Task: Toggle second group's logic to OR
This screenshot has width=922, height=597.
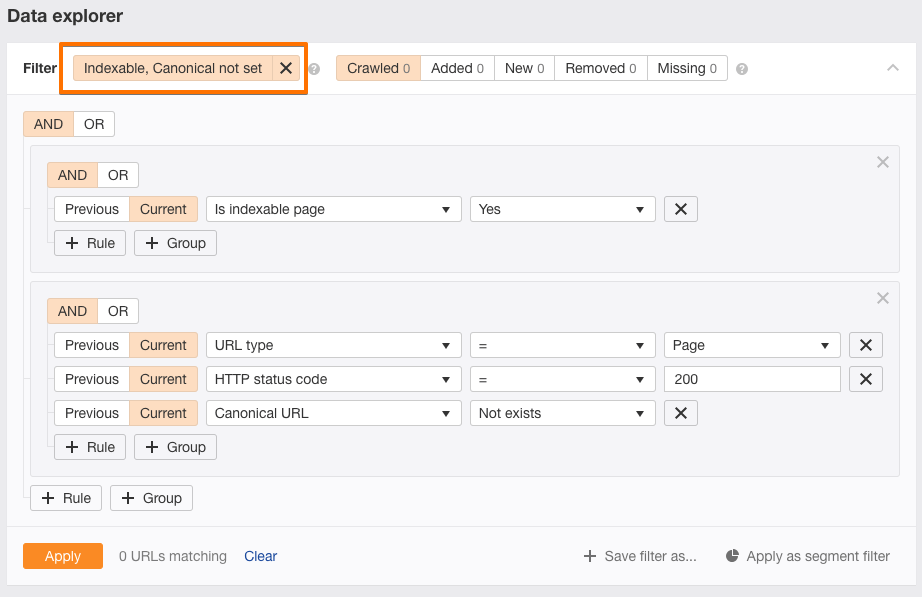Action: coord(118,311)
